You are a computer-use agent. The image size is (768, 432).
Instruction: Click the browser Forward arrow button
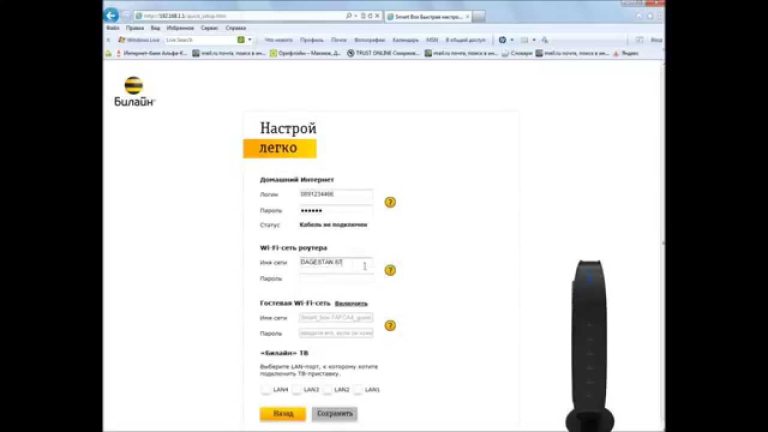click(x=126, y=16)
